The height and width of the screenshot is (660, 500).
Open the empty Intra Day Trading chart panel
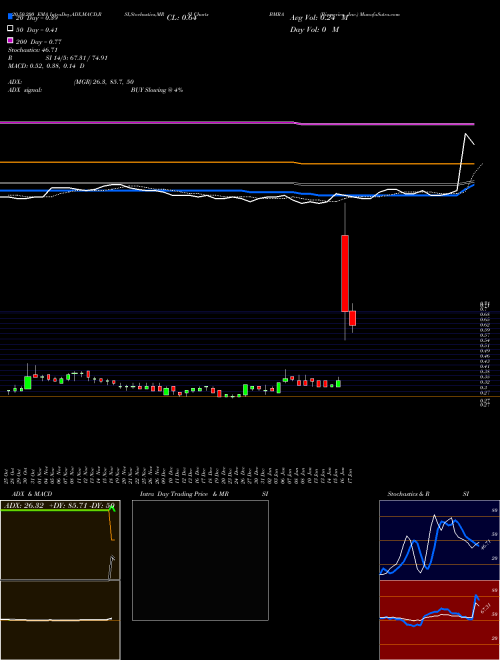[x=200, y=560]
